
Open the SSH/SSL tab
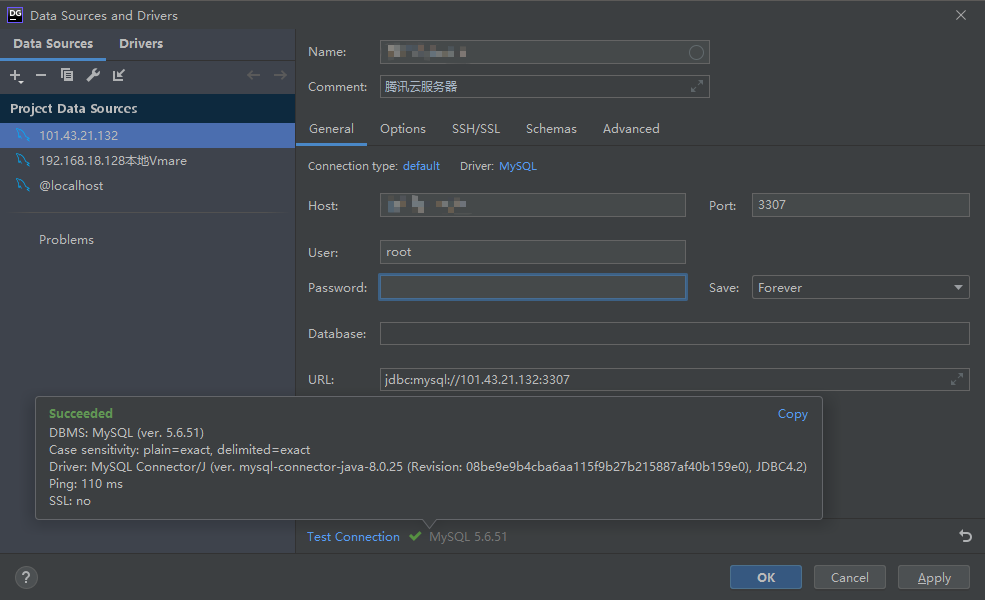point(476,129)
